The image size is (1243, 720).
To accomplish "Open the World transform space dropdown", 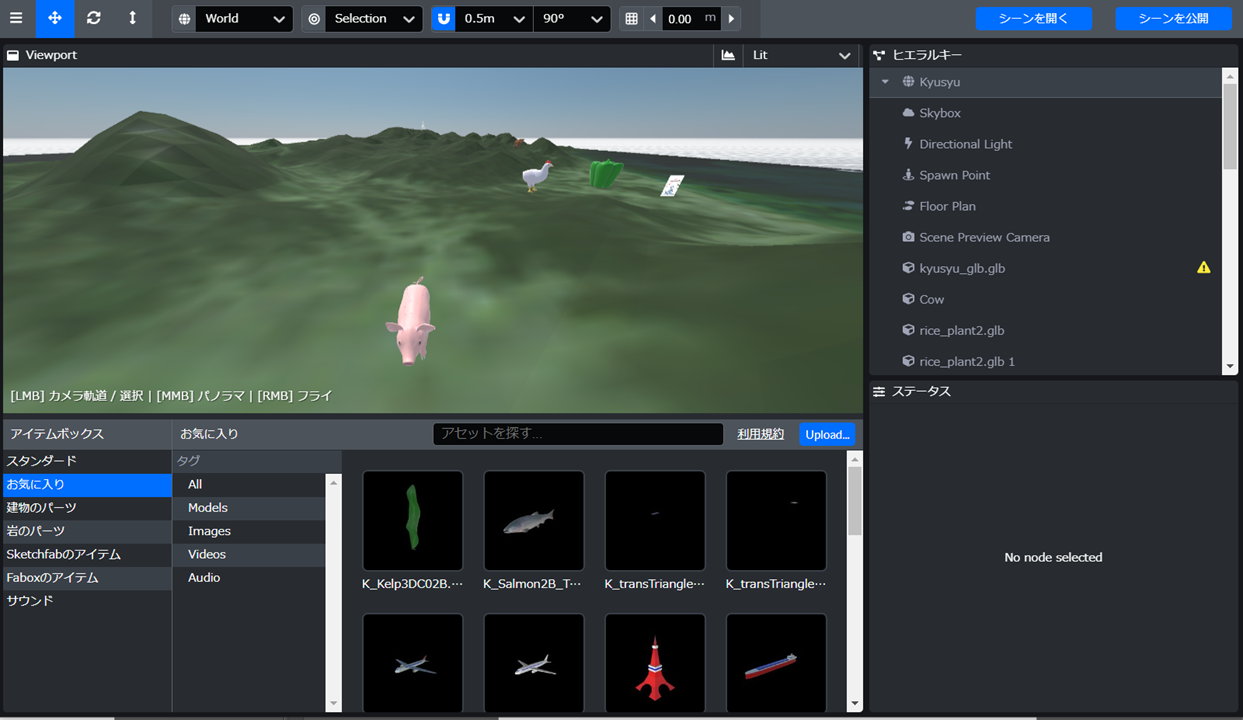I will pyautogui.click(x=244, y=19).
